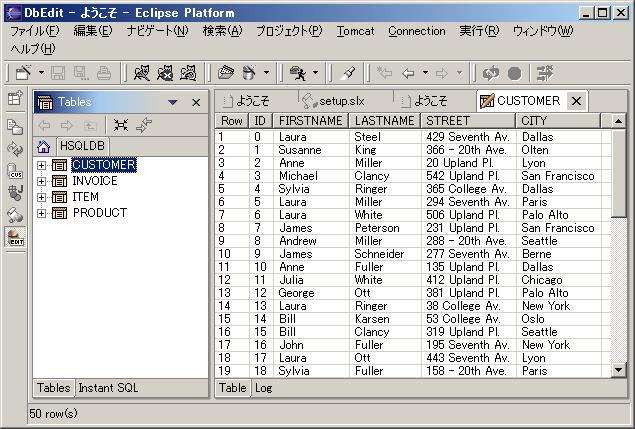Click the New wizard icon in toolbar
This screenshot has width=635, height=429.
tap(23, 73)
